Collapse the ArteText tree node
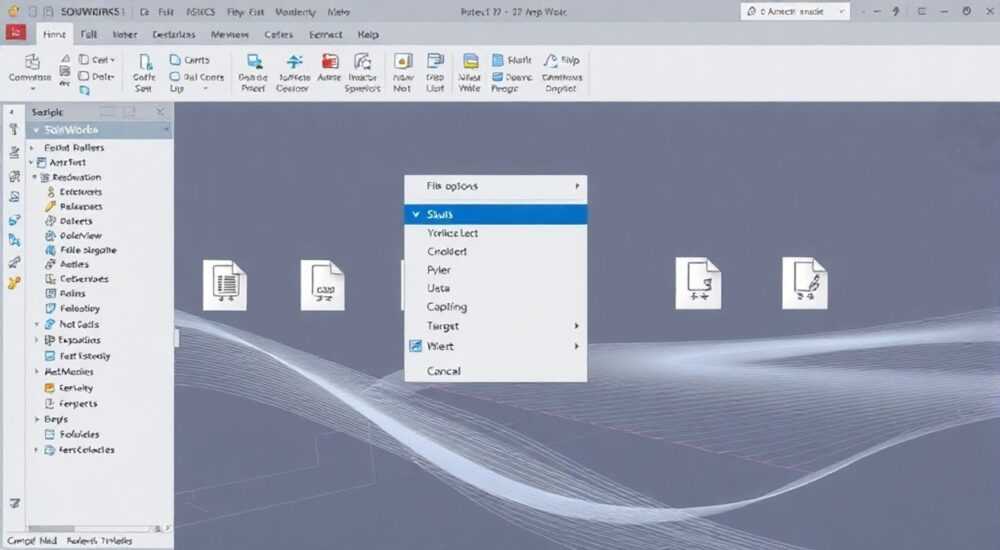 (31, 162)
